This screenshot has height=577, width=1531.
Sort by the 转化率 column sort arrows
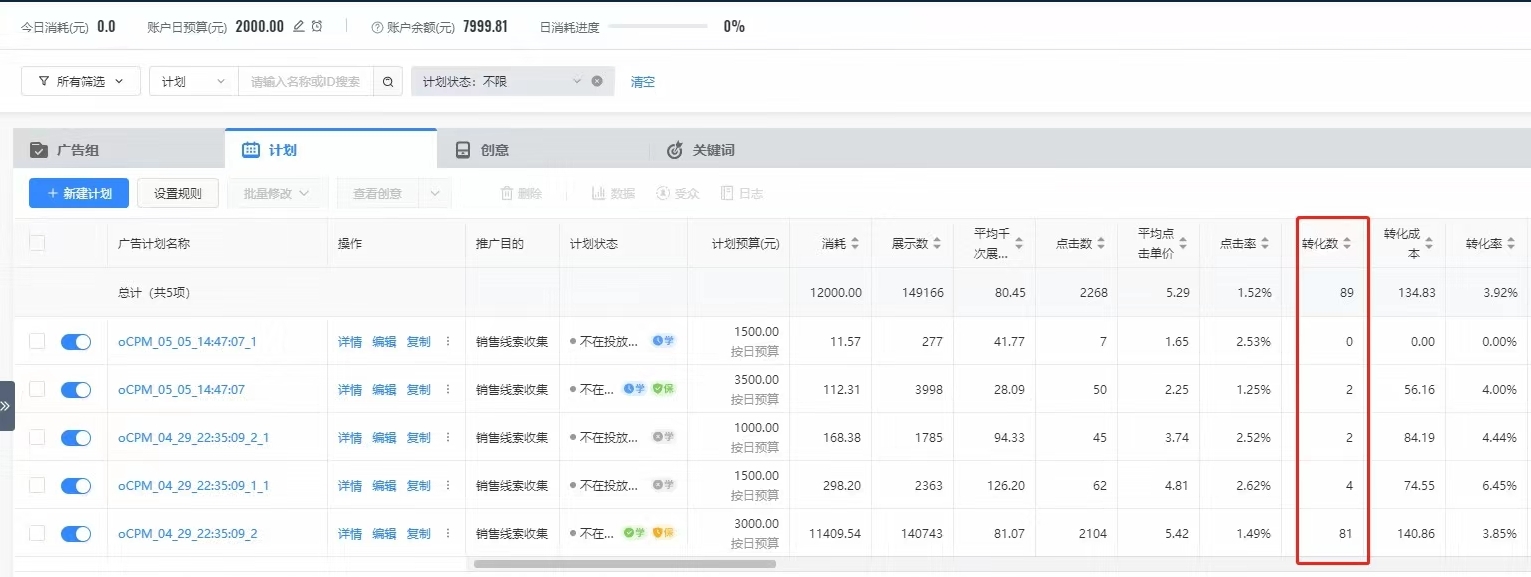1511,243
